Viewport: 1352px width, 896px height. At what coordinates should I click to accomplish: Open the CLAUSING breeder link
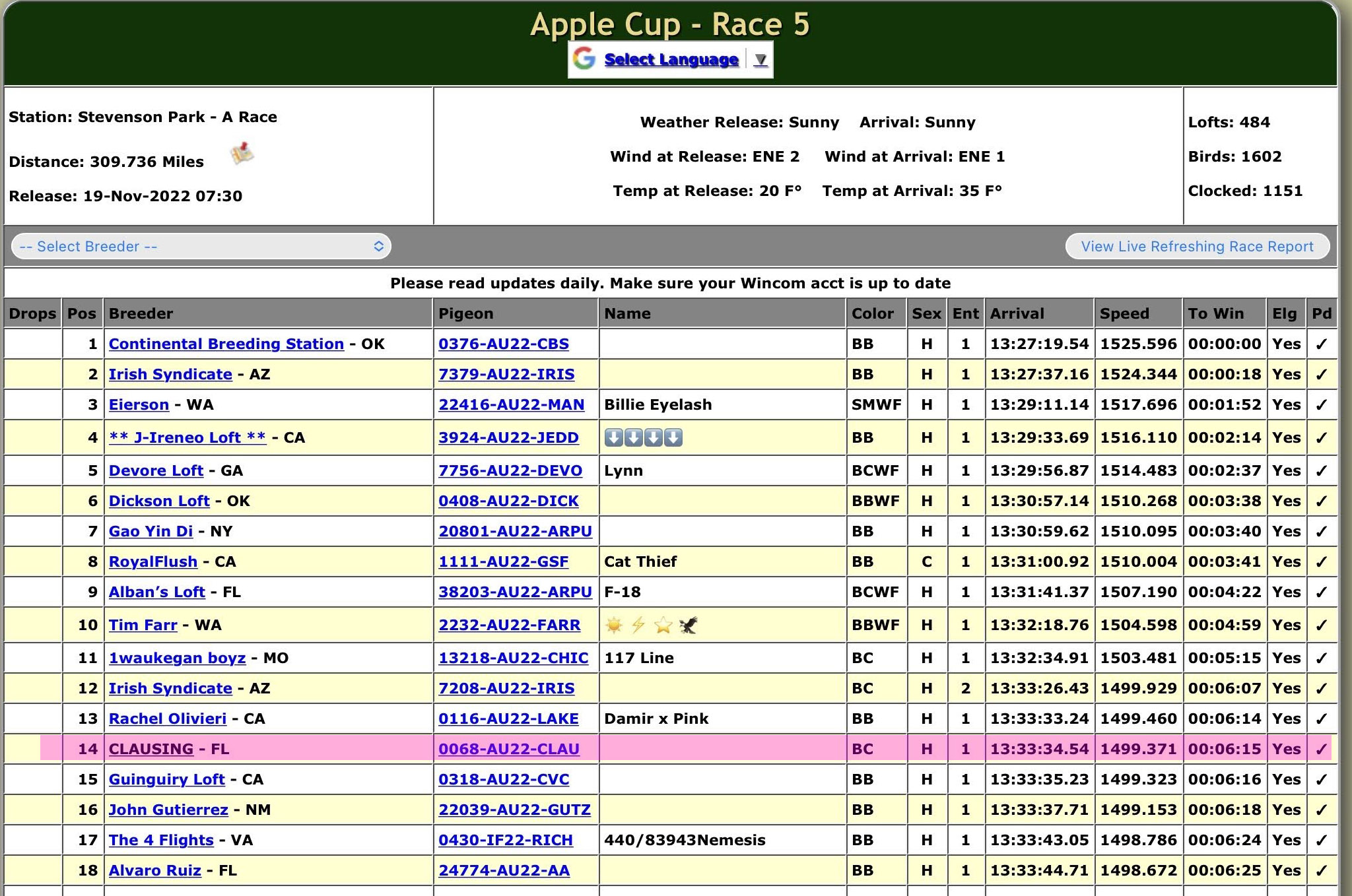151,749
